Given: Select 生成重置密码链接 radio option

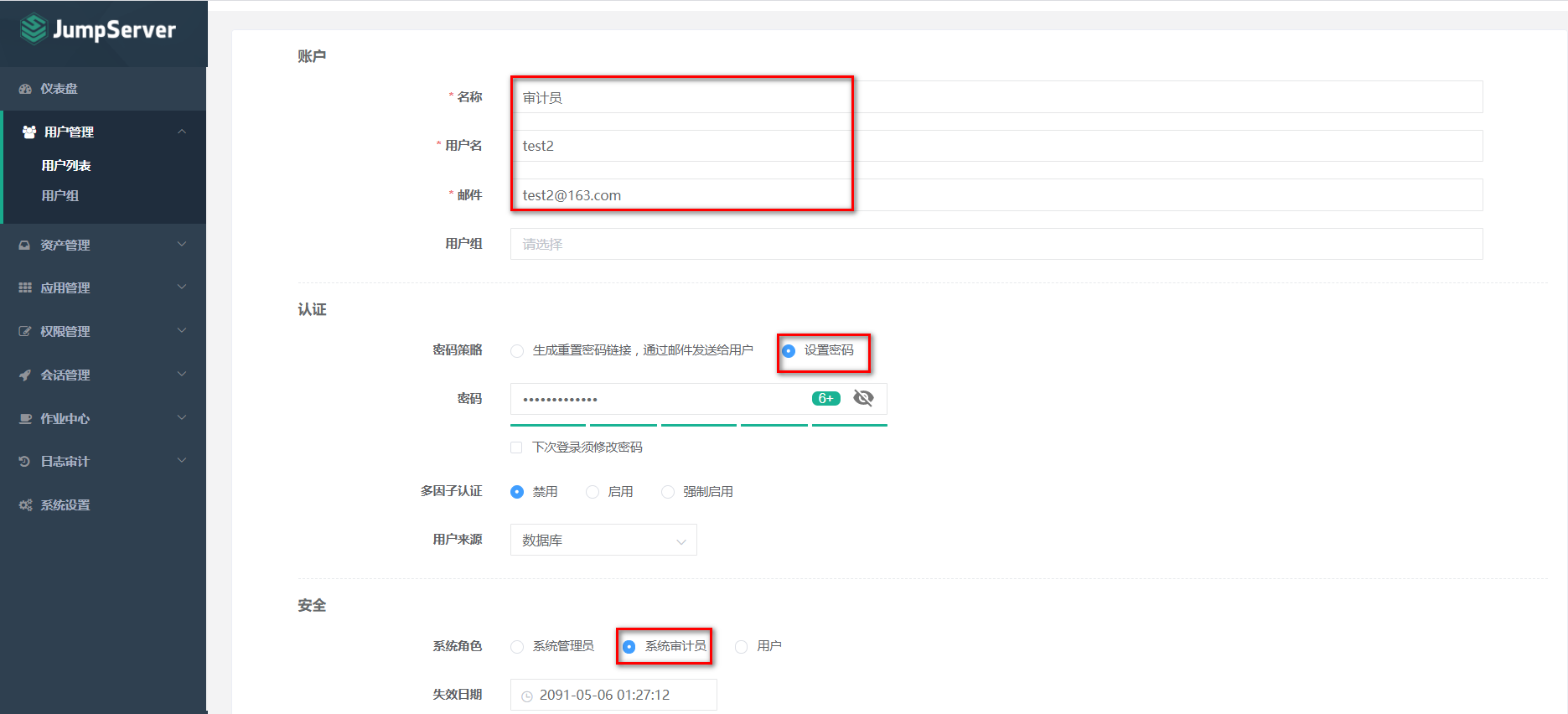Looking at the screenshot, I should (x=517, y=351).
